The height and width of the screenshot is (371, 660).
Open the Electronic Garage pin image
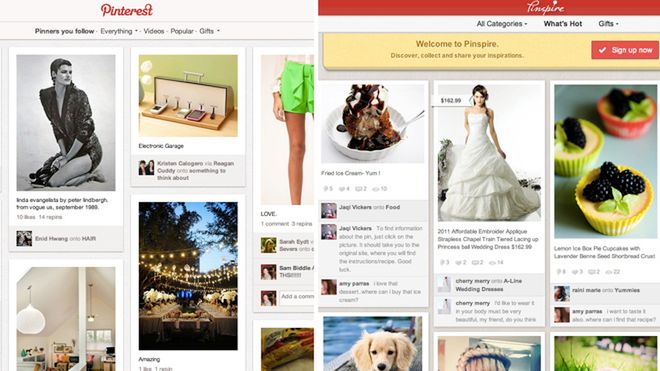coord(188,96)
